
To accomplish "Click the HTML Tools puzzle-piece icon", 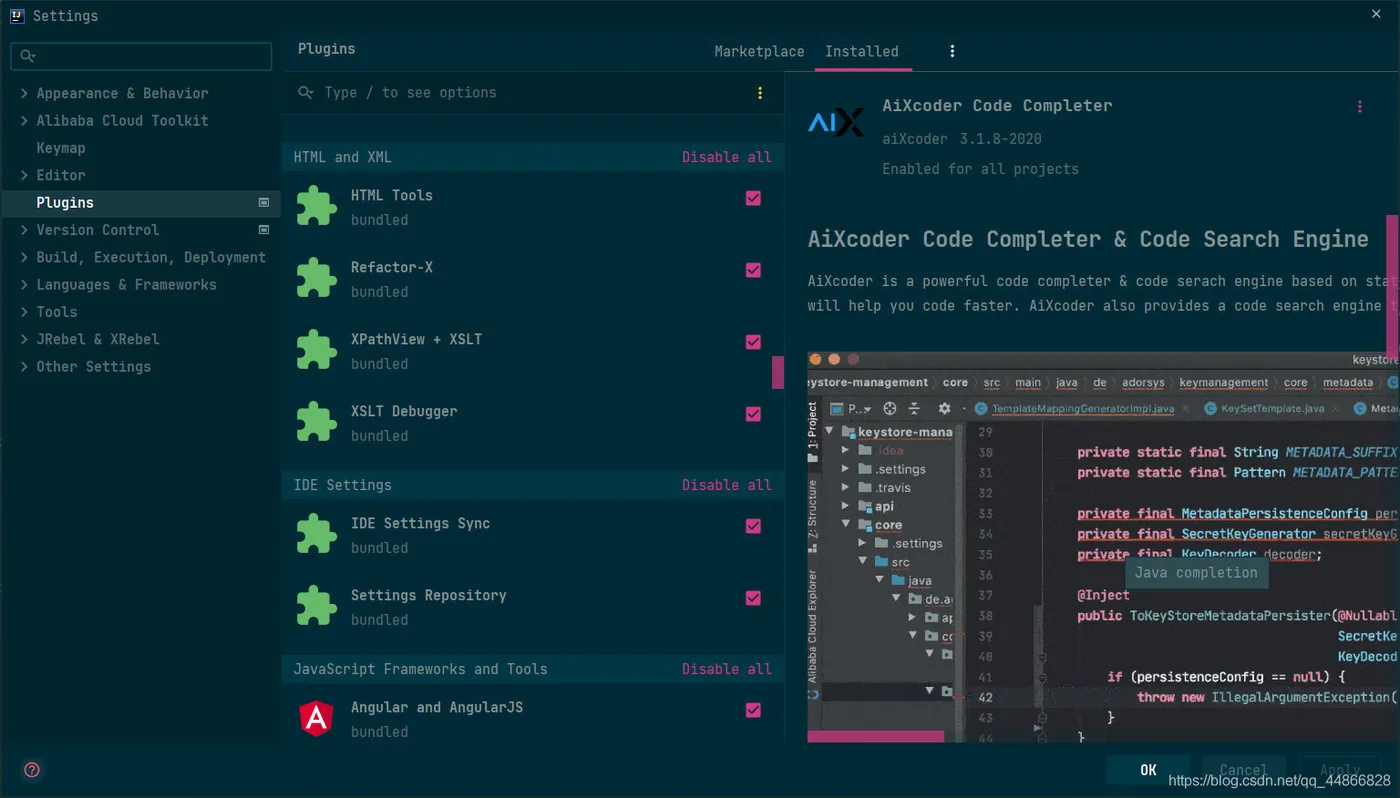I will 316,207.
